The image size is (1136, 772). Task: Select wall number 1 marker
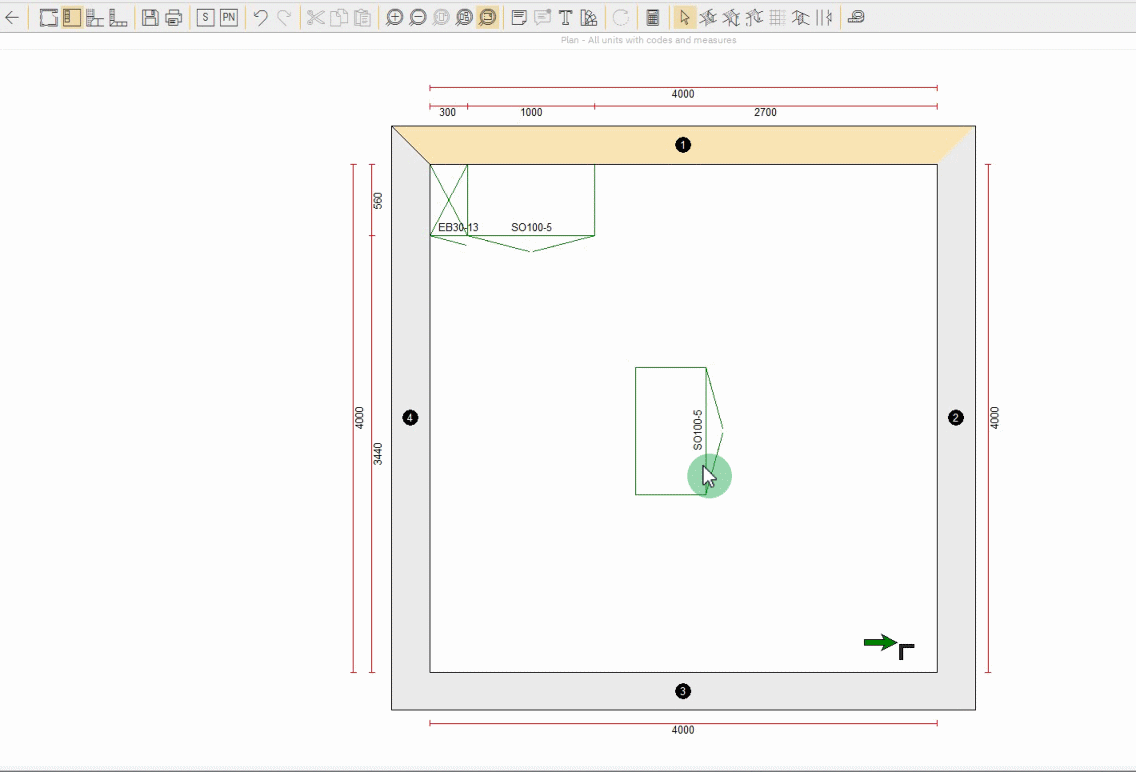click(x=683, y=145)
